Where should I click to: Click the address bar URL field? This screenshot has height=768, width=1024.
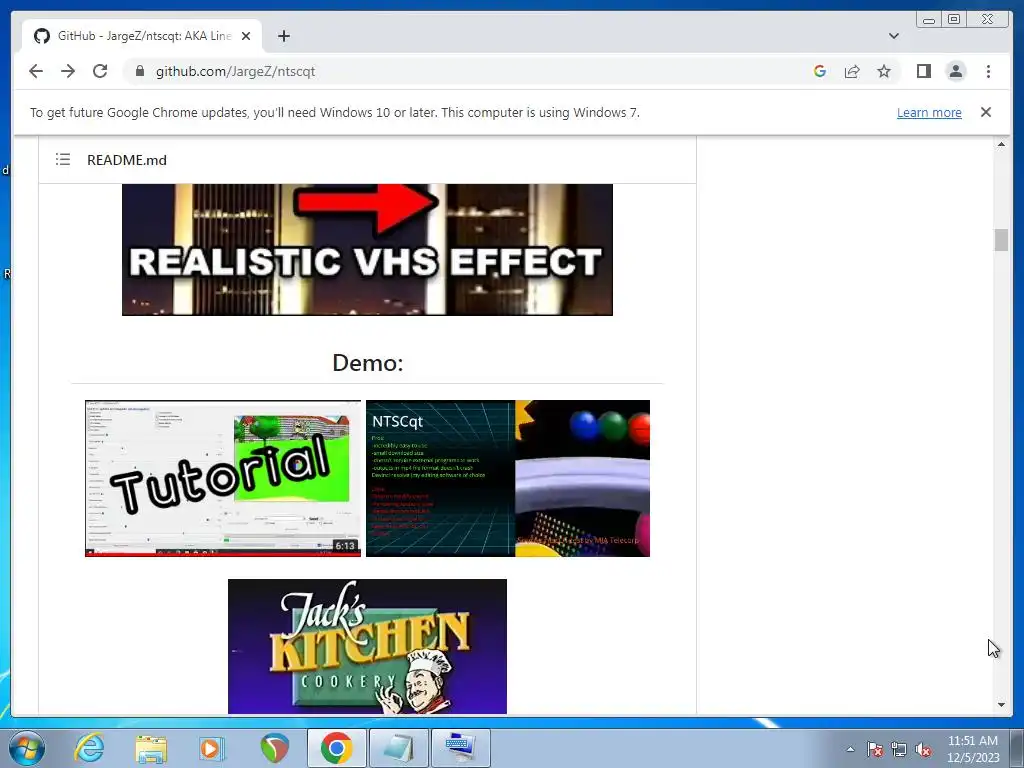[457, 71]
